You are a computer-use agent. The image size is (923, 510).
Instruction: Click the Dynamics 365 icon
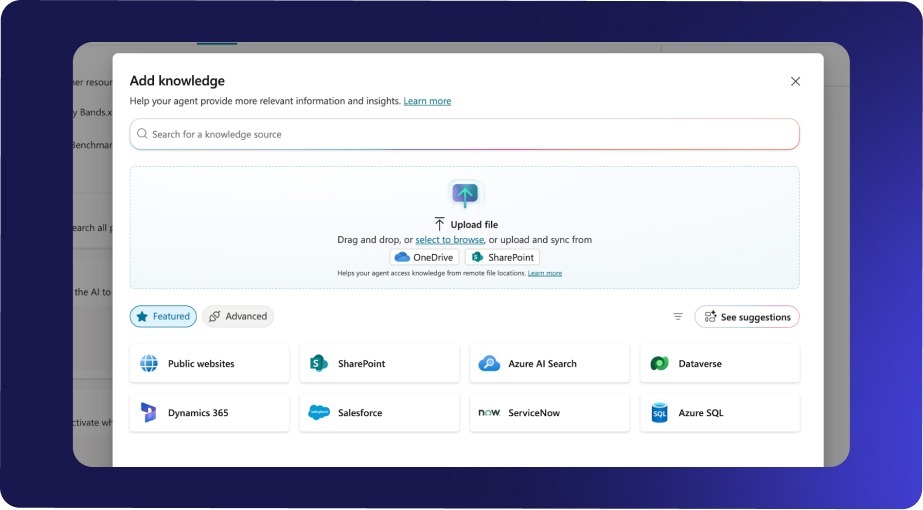[x=149, y=413]
